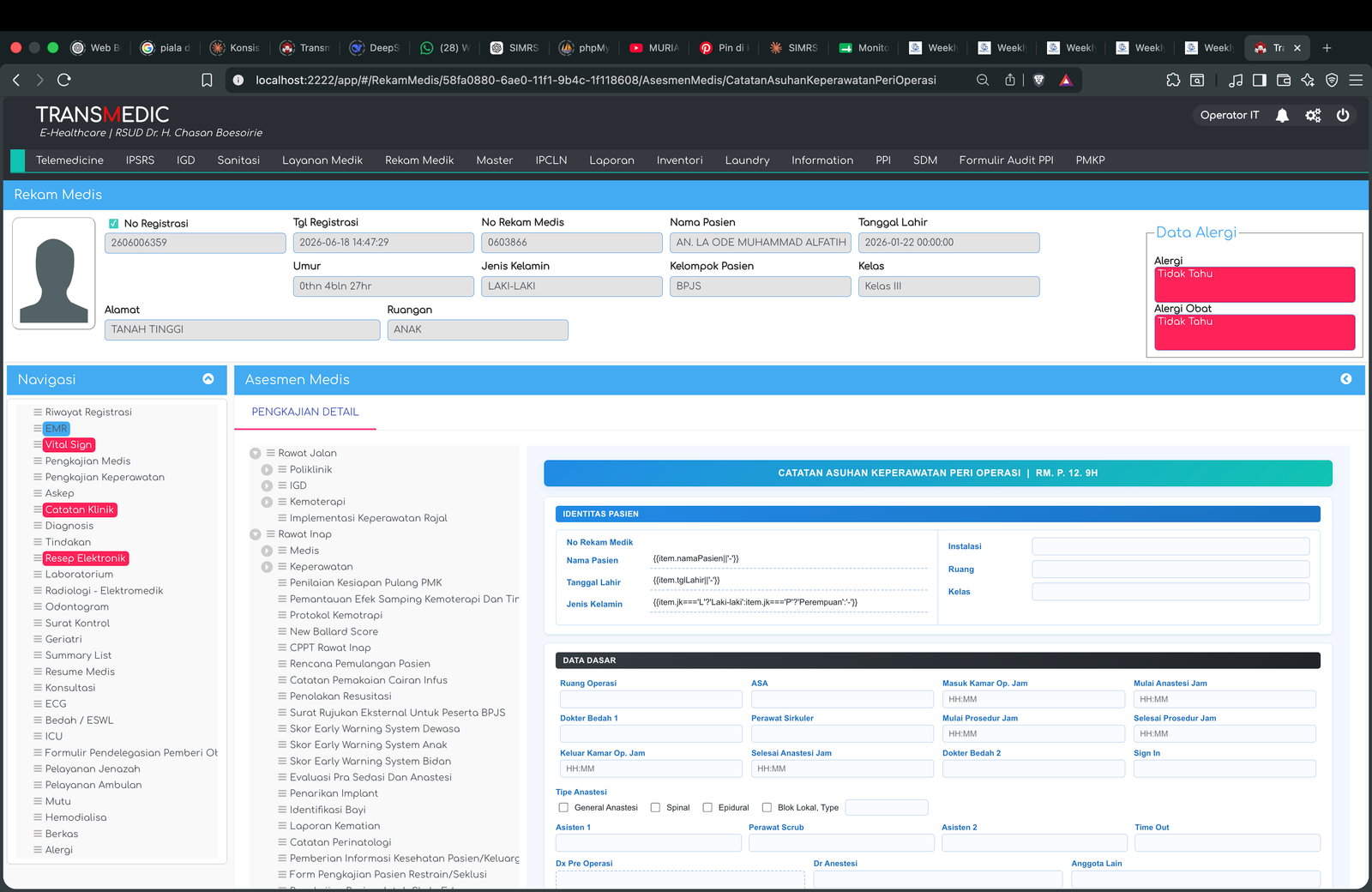The height and width of the screenshot is (892, 1372).
Task: Open the browser extensions puzzle icon
Action: [x=1173, y=80]
